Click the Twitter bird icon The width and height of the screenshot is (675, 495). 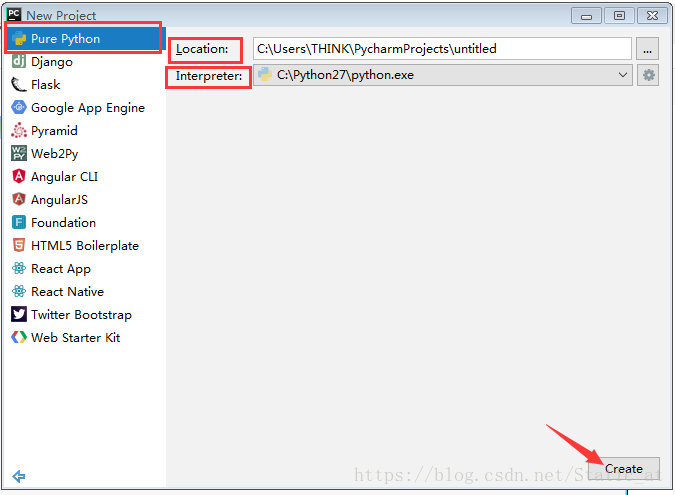(19, 314)
